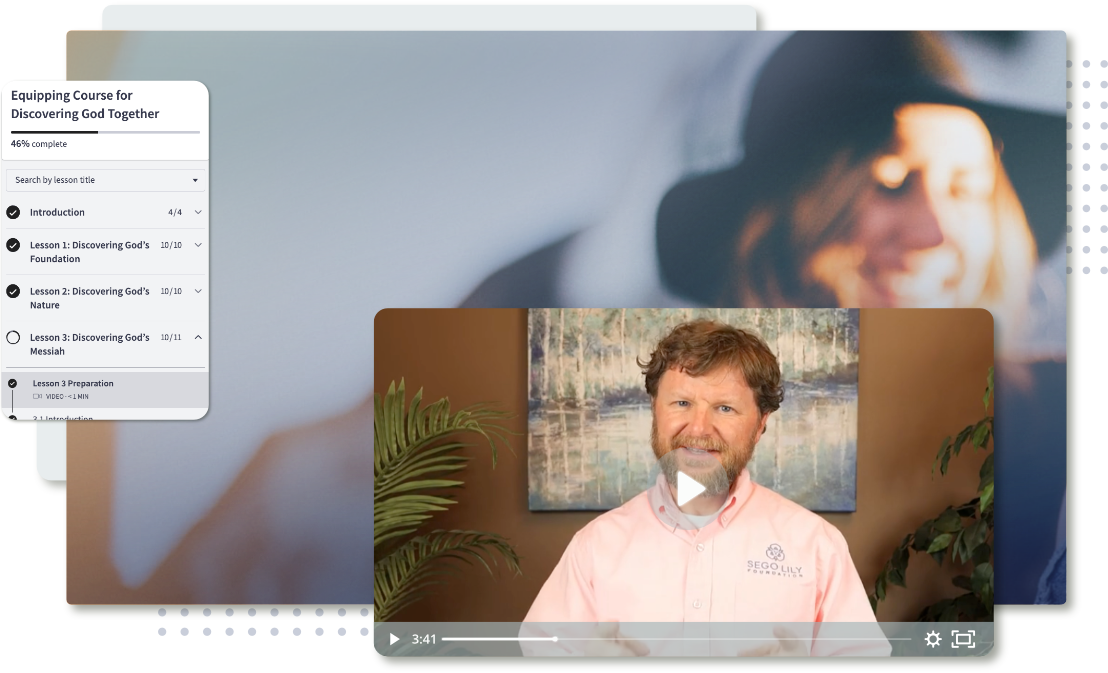Toggle the Lesson 2 completed checkmark circle
Image resolution: width=1108 pixels, height=673 pixels.
pyautogui.click(x=13, y=291)
